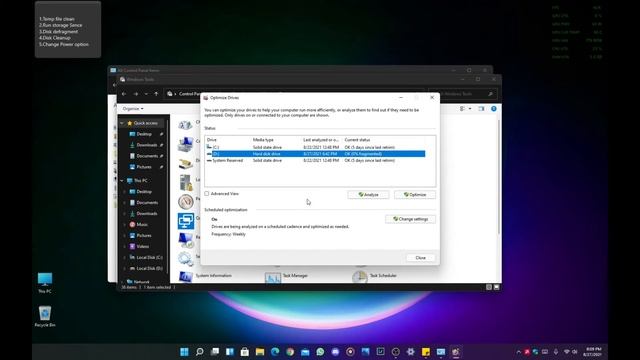Open Recycle Bin desktop icon
This screenshot has width=640, height=360.
pyautogui.click(x=45, y=316)
